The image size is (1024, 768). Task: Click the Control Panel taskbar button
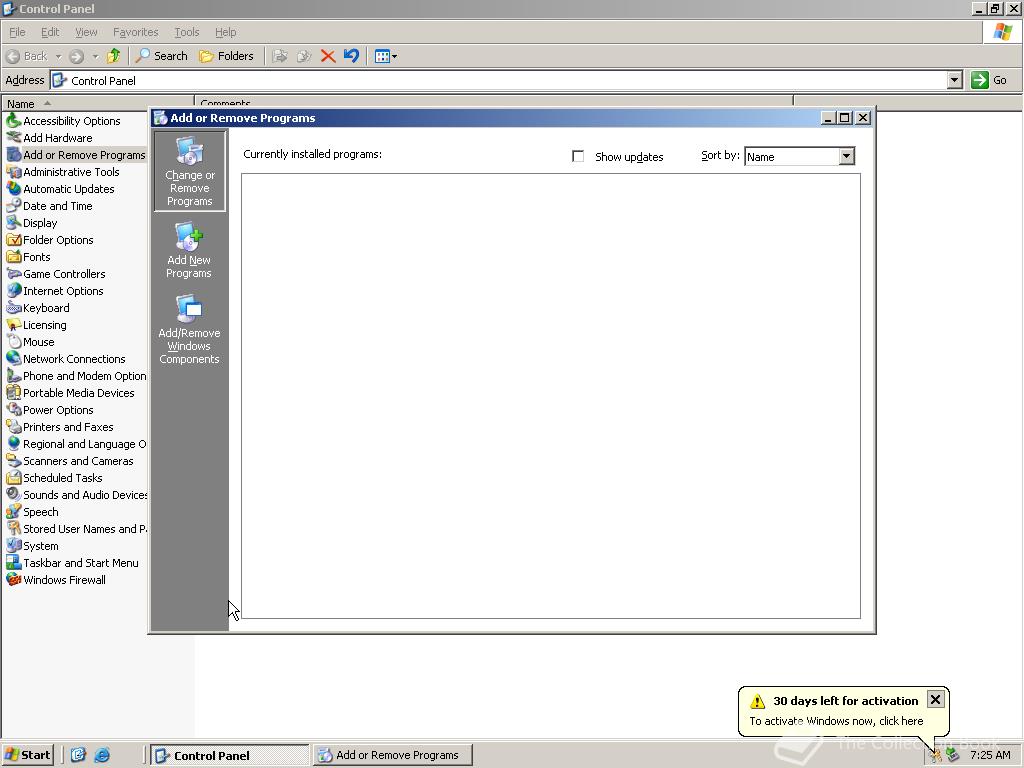point(229,755)
